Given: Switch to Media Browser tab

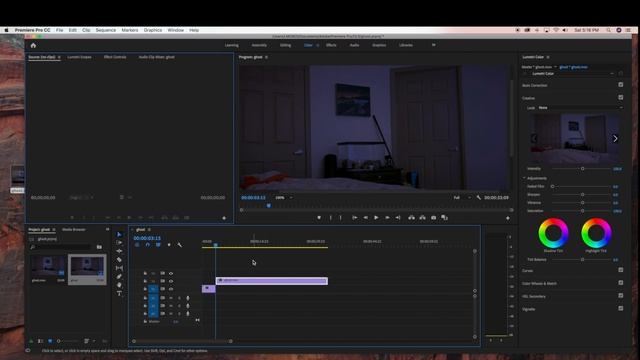Looking at the screenshot, I should (x=74, y=229).
